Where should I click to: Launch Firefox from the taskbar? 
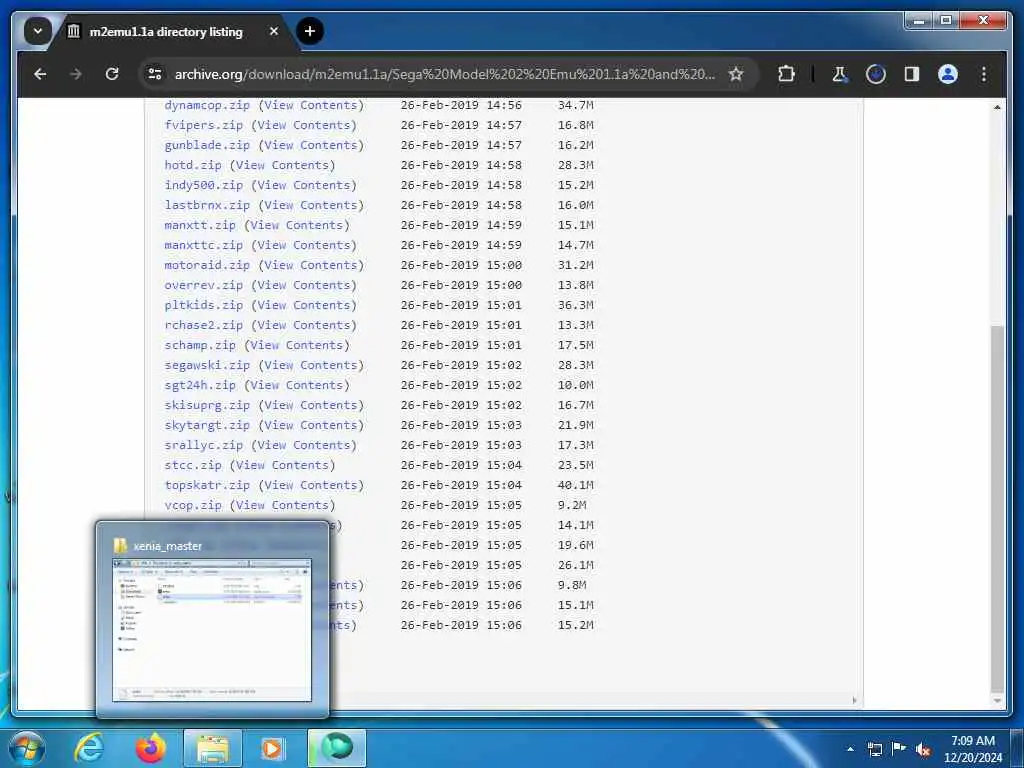[x=151, y=748]
